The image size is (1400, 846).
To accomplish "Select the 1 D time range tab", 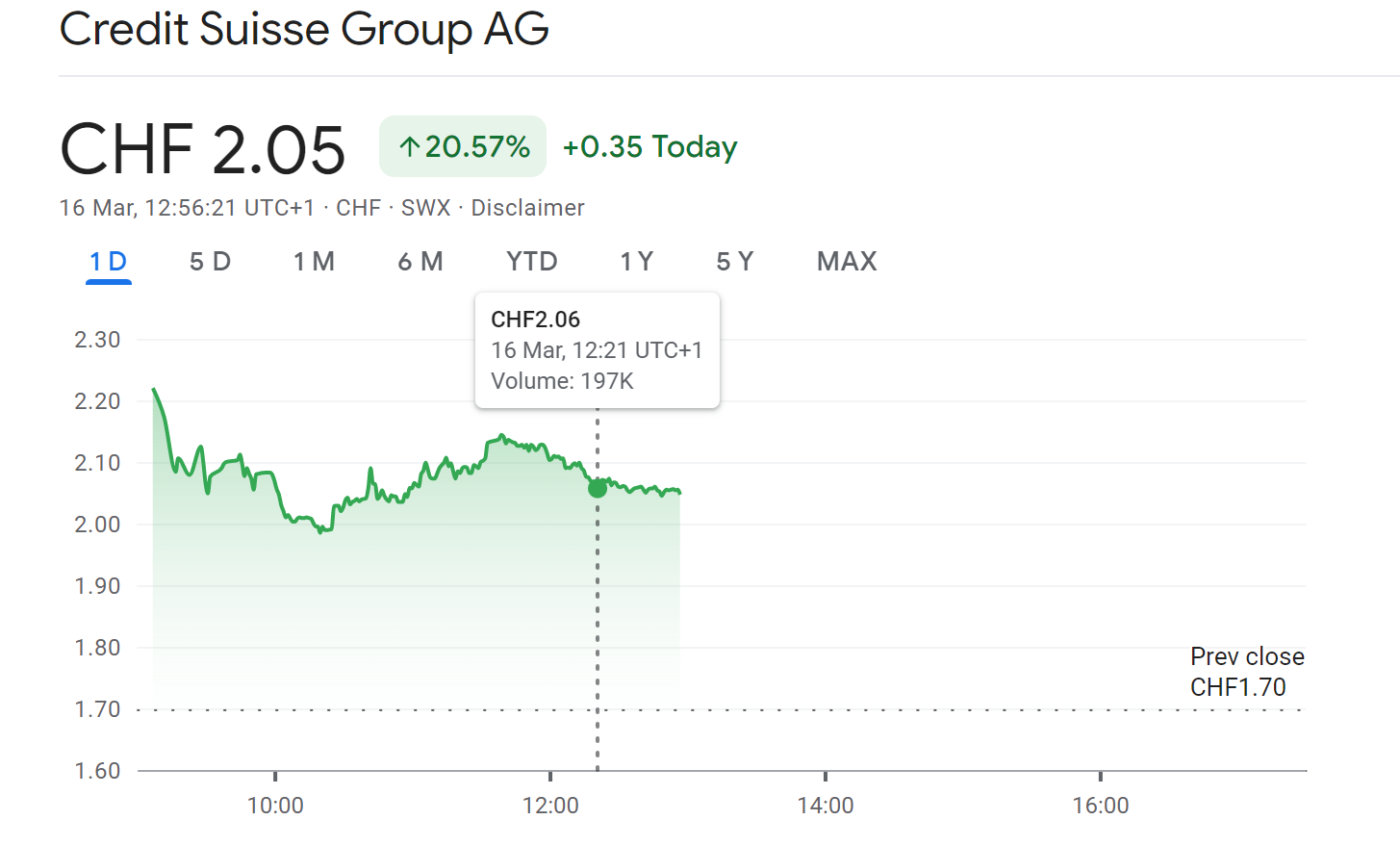I will click(108, 262).
